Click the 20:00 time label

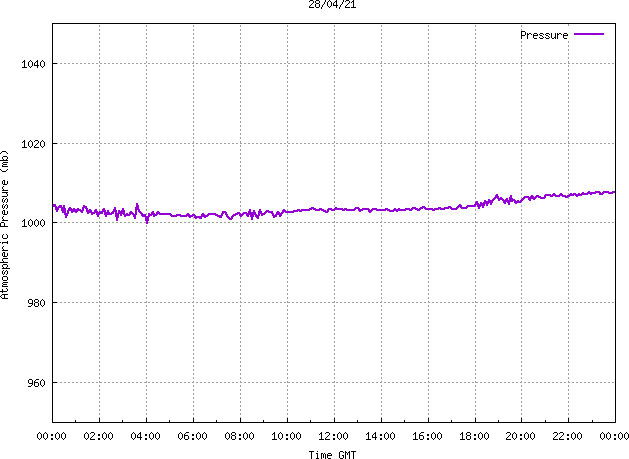click(520, 436)
